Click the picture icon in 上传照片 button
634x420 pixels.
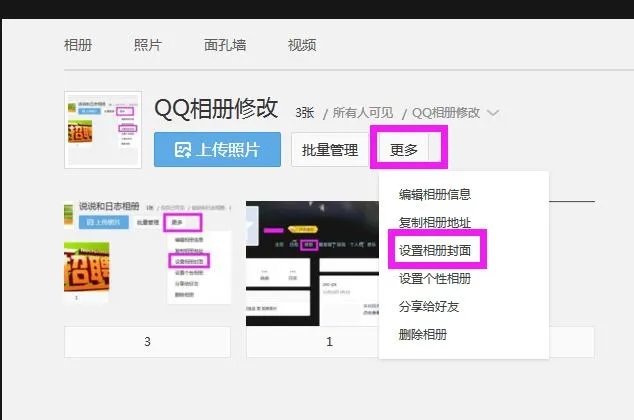(183, 150)
